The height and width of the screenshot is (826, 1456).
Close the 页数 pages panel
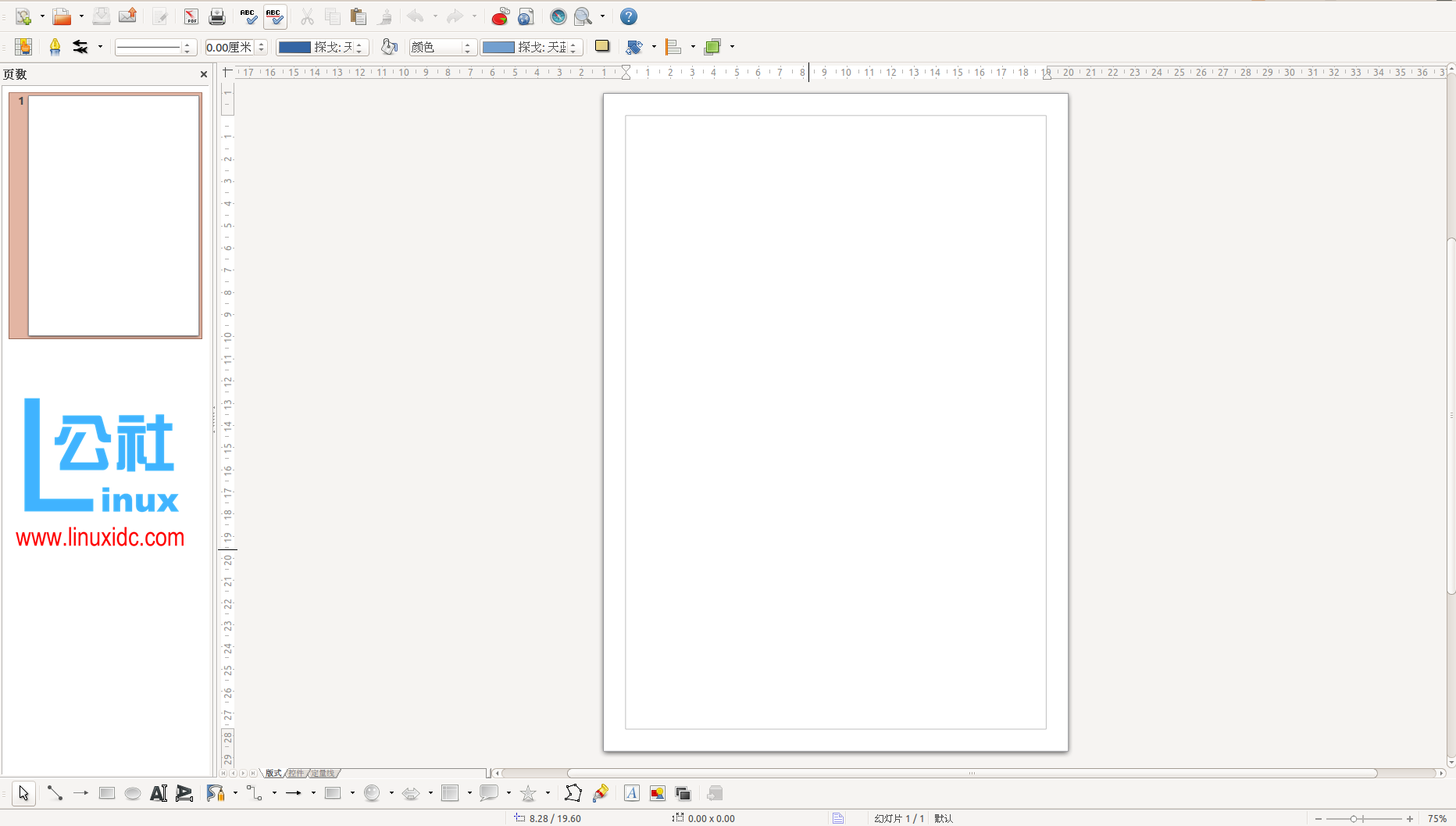click(x=204, y=74)
